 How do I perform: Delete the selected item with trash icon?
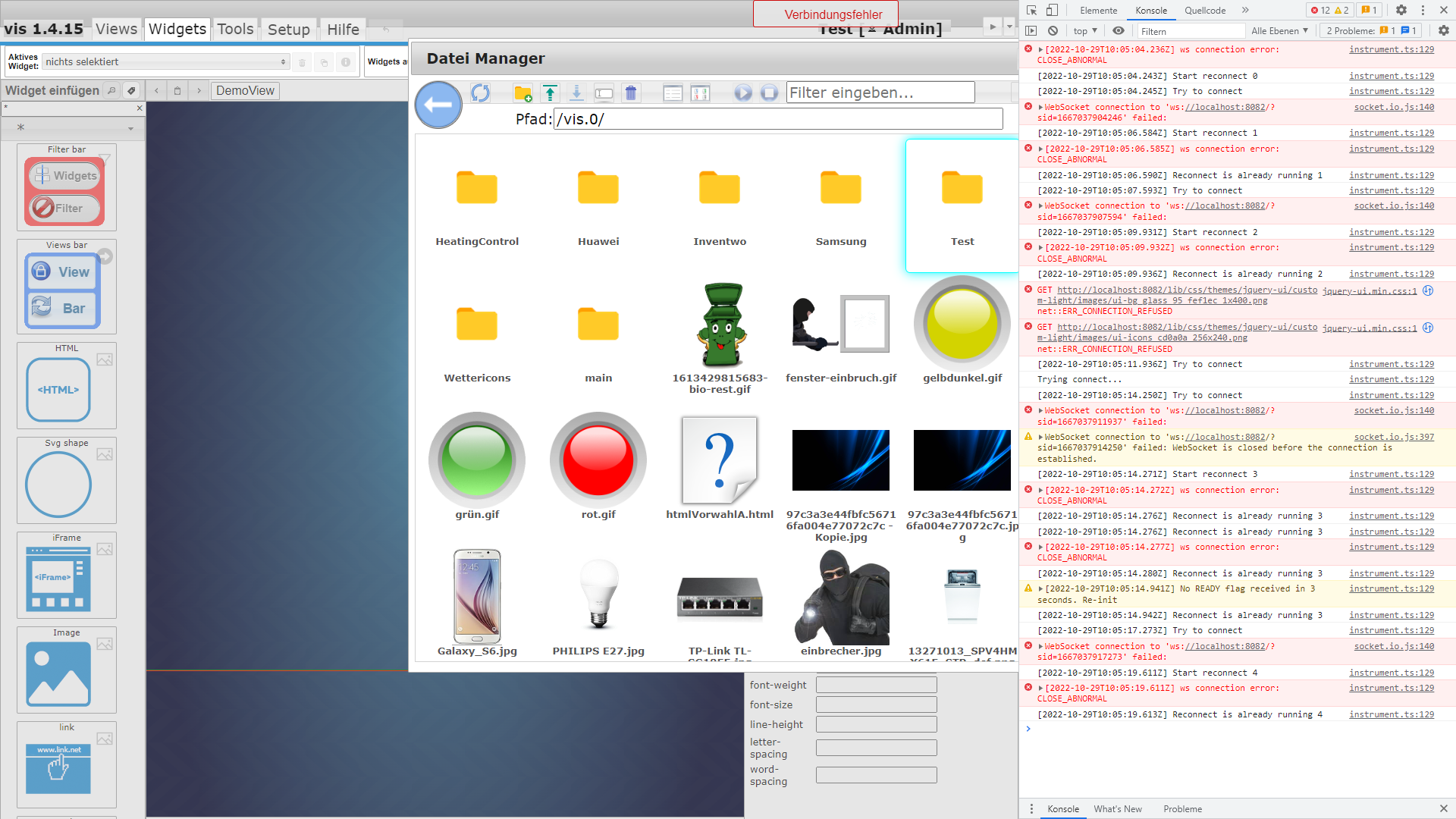pyautogui.click(x=631, y=93)
